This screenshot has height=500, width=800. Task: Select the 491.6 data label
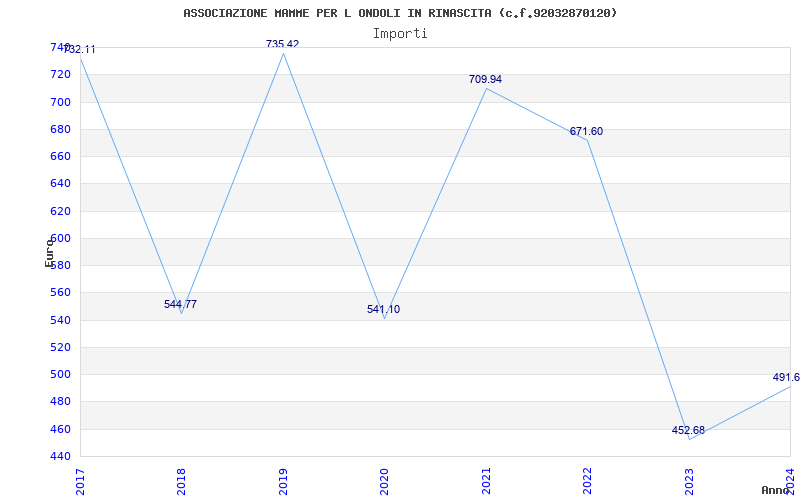[786, 377]
